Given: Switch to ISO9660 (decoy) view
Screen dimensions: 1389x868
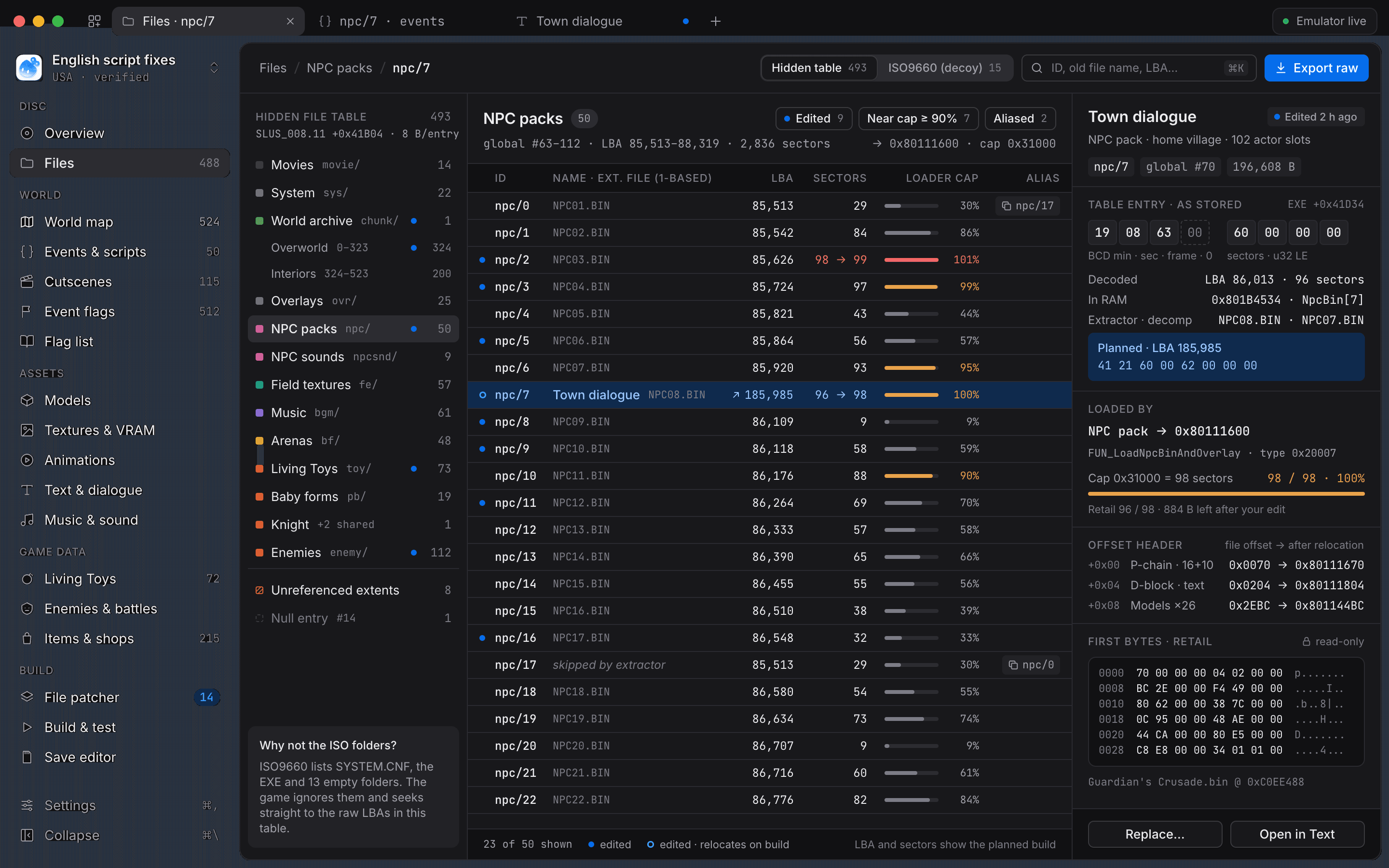Looking at the screenshot, I should coord(944,68).
